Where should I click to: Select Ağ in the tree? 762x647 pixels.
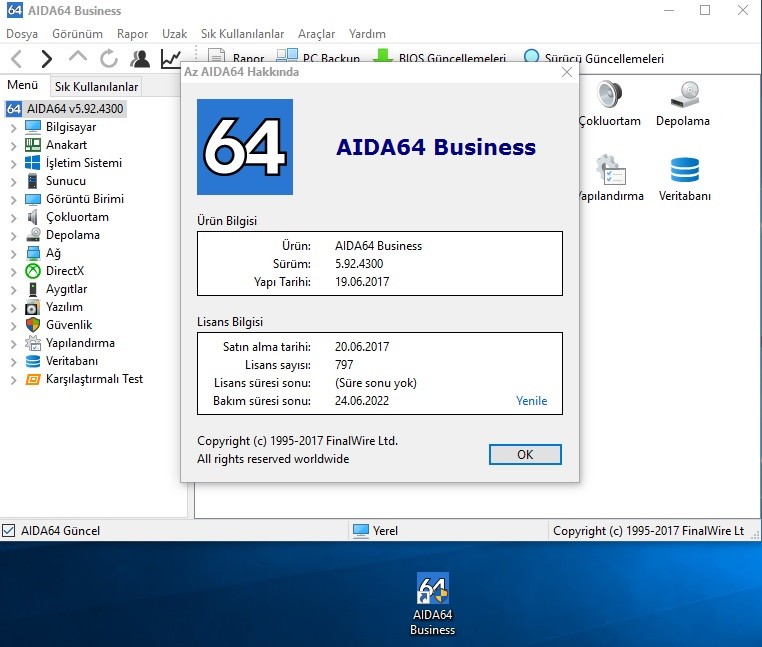pos(53,253)
